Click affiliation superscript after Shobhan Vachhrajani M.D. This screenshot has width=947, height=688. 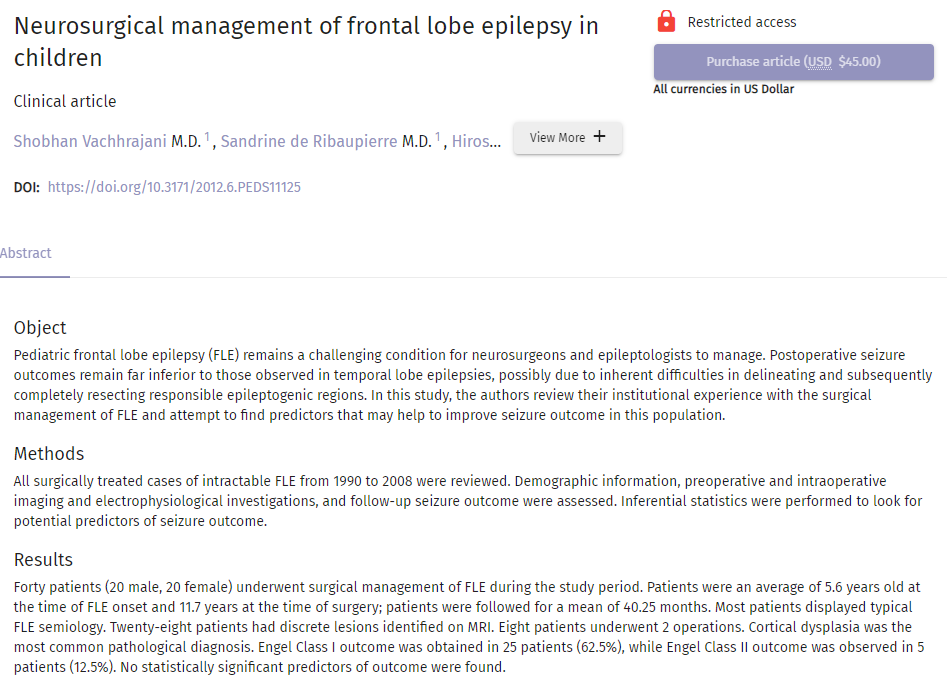pyautogui.click(x=208, y=138)
